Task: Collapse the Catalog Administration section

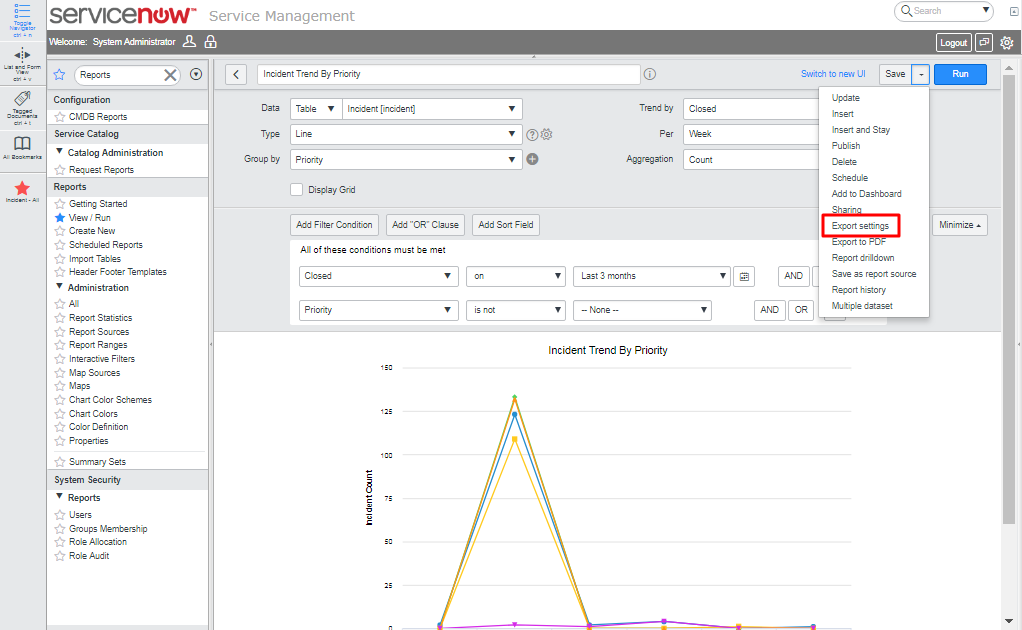Action: [60, 153]
